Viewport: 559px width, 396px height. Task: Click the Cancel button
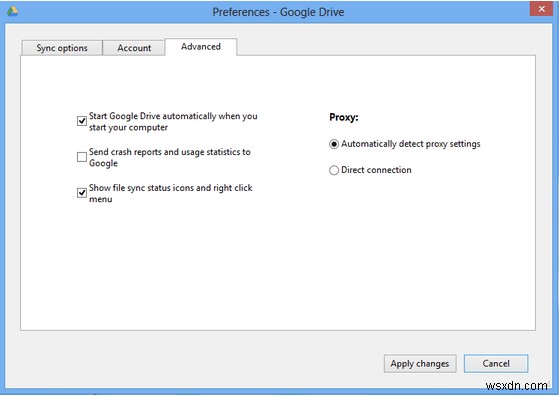point(496,364)
